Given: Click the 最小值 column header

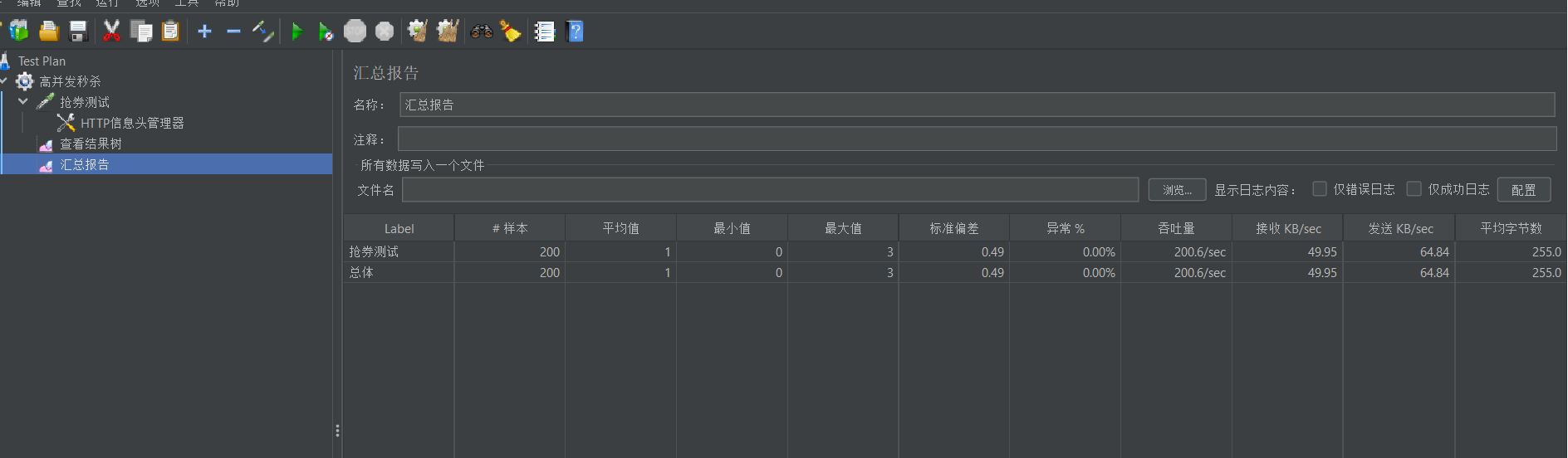Looking at the screenshot, I should (732, 228).
